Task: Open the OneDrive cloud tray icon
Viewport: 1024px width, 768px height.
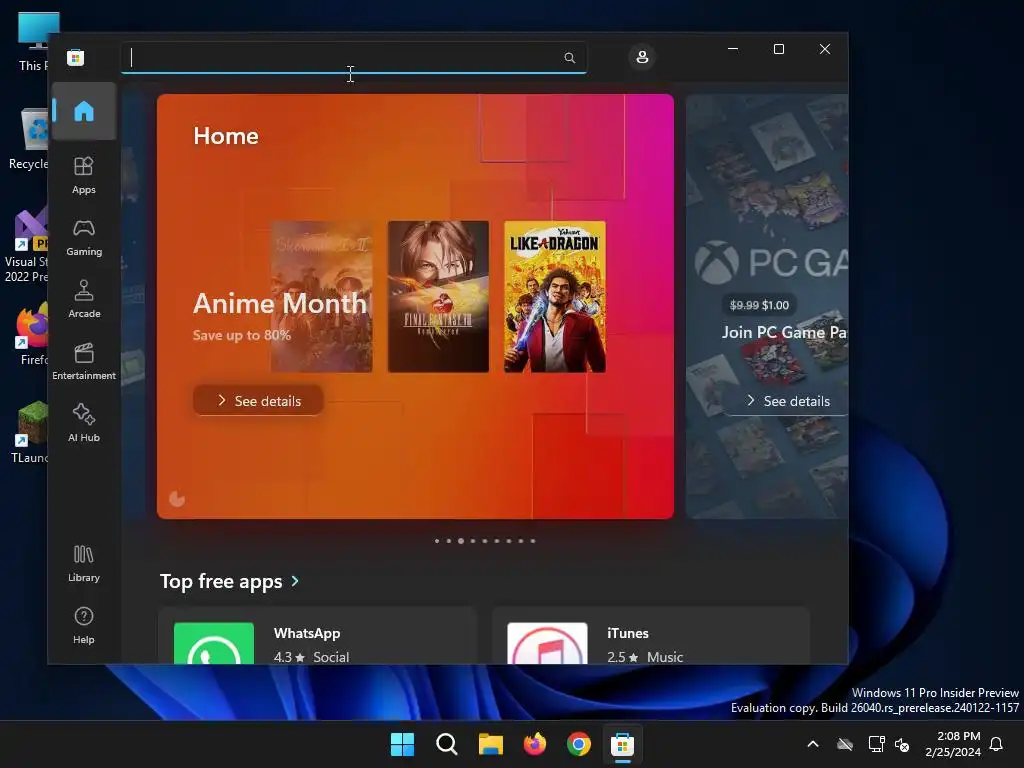Action: click(845, 744)
